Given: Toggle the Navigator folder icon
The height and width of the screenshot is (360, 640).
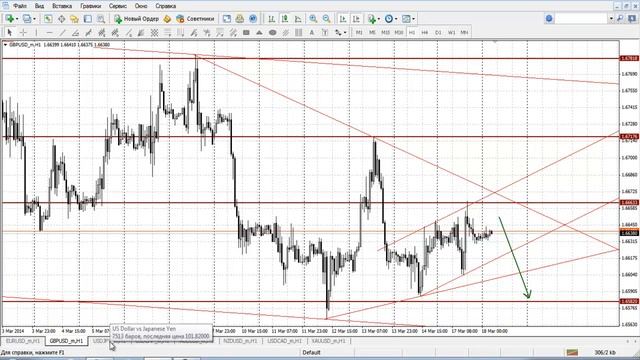Looking at the screenshot, I should point(74,19).
